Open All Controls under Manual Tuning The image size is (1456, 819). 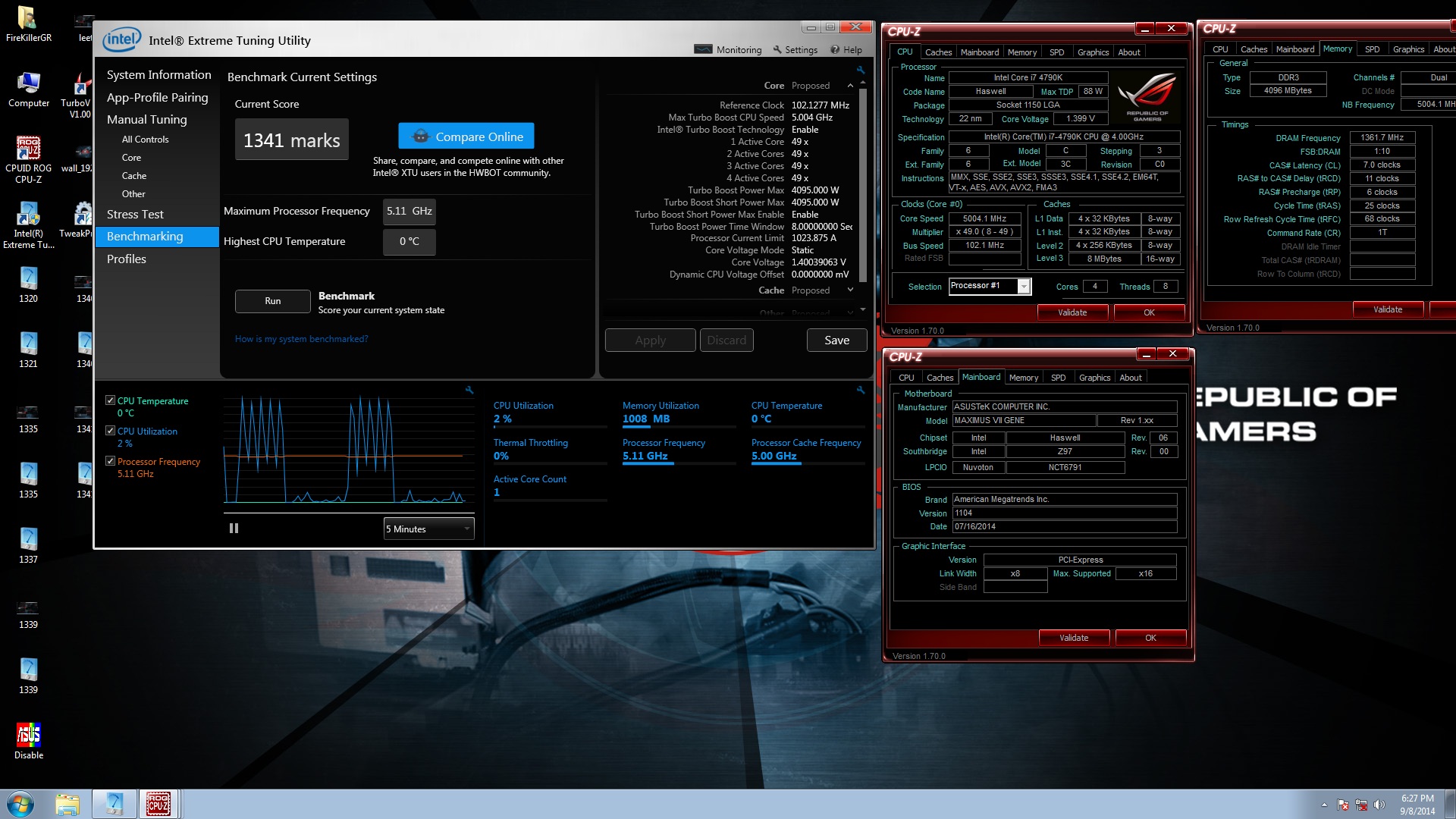(x=145, y=140)
